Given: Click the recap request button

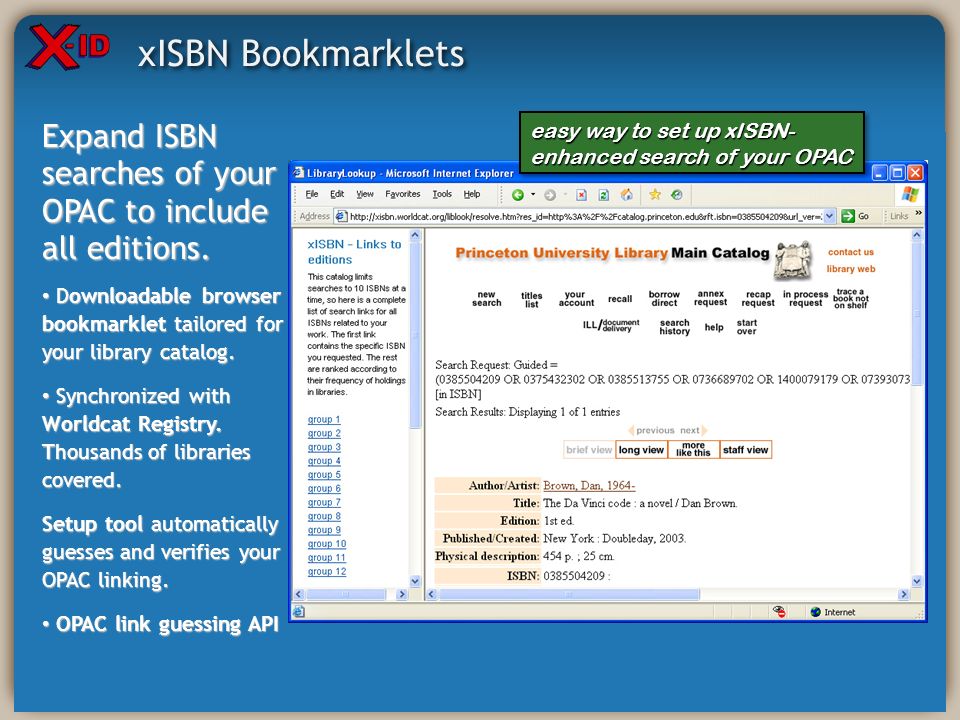Looking at the screenshot, I should click(758, 299).
